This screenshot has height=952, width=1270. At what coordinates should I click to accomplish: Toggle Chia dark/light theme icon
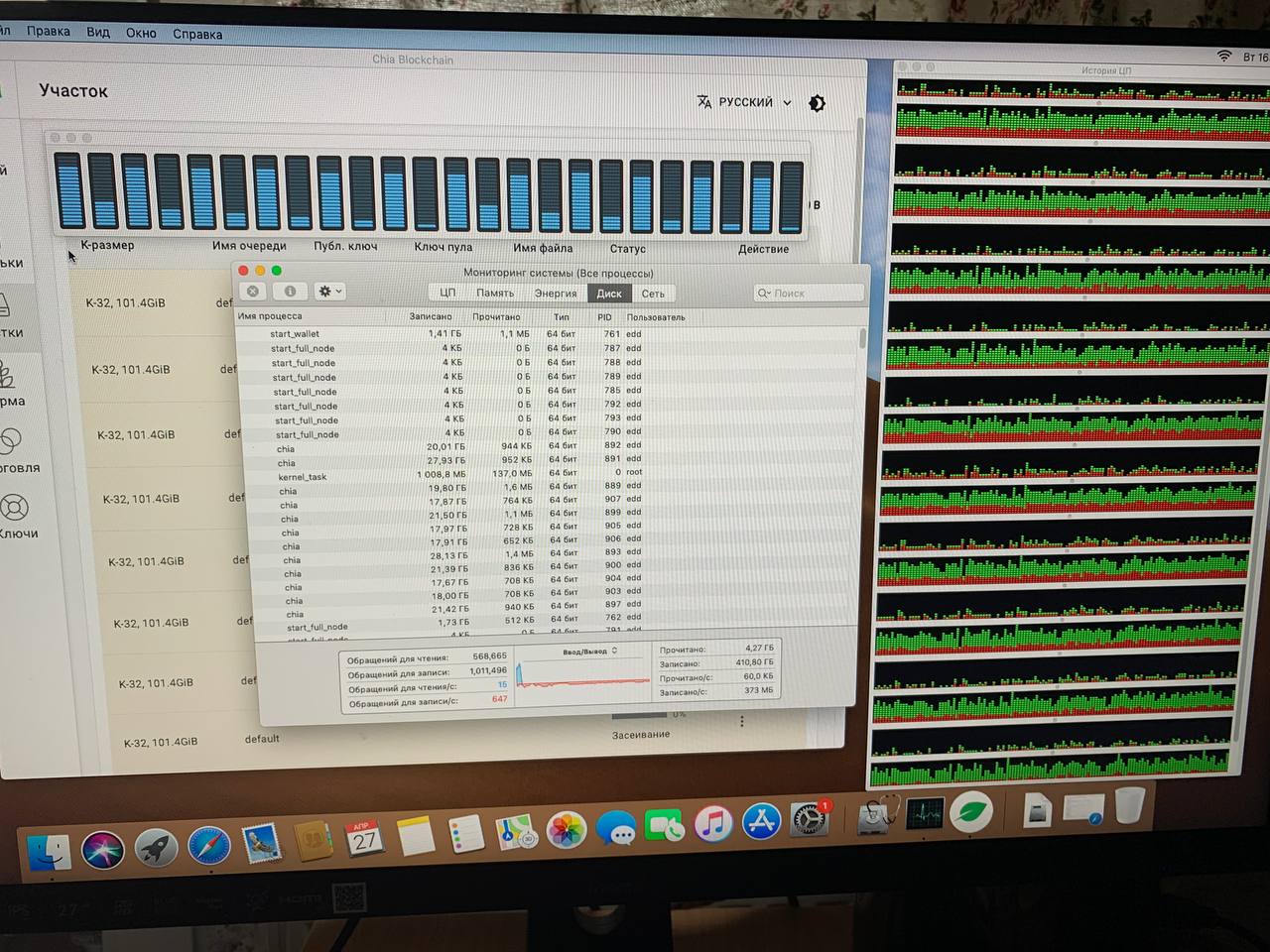(817, 103)
